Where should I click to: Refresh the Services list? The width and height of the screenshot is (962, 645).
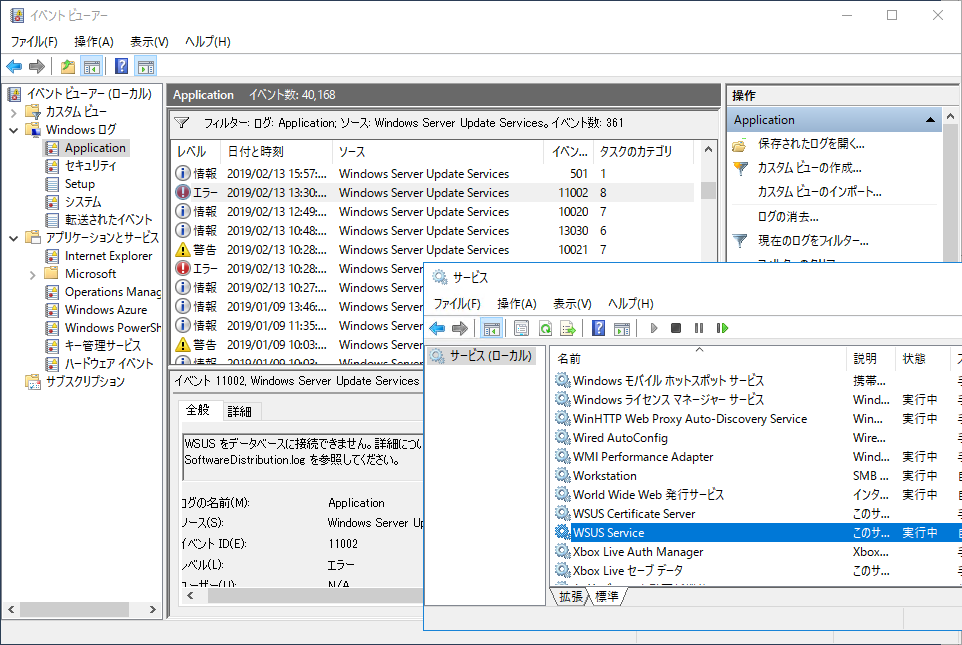545,328
